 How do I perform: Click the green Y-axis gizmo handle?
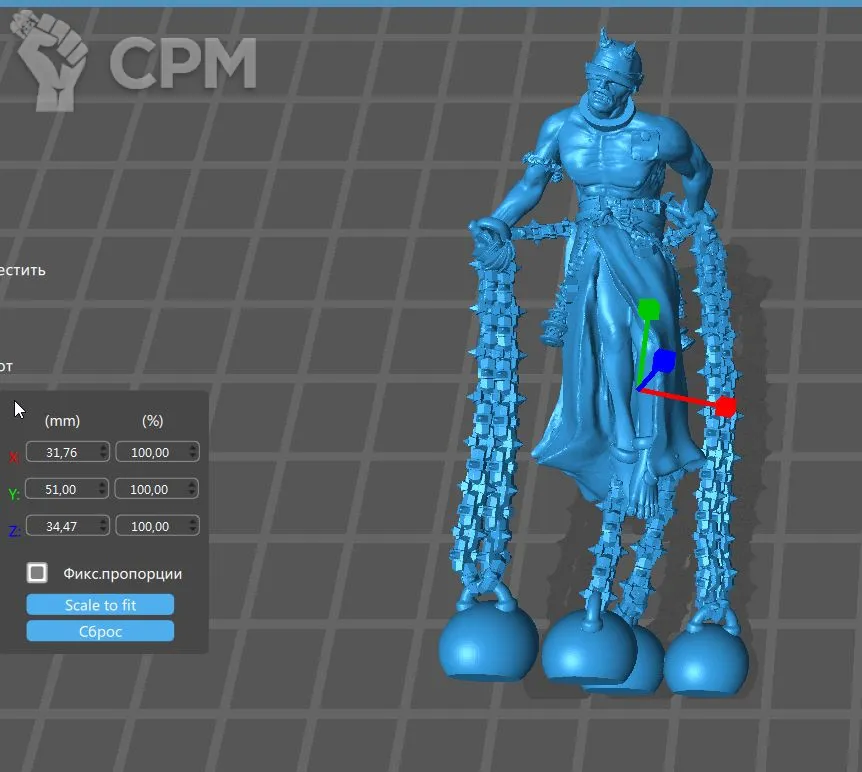(x=649, y=308)
